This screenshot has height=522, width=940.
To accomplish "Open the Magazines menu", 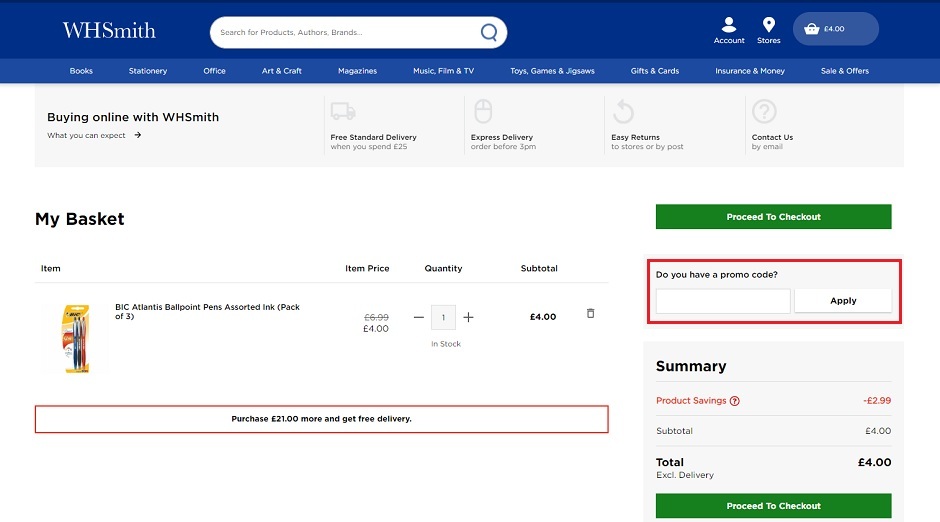I will (357, 71).
